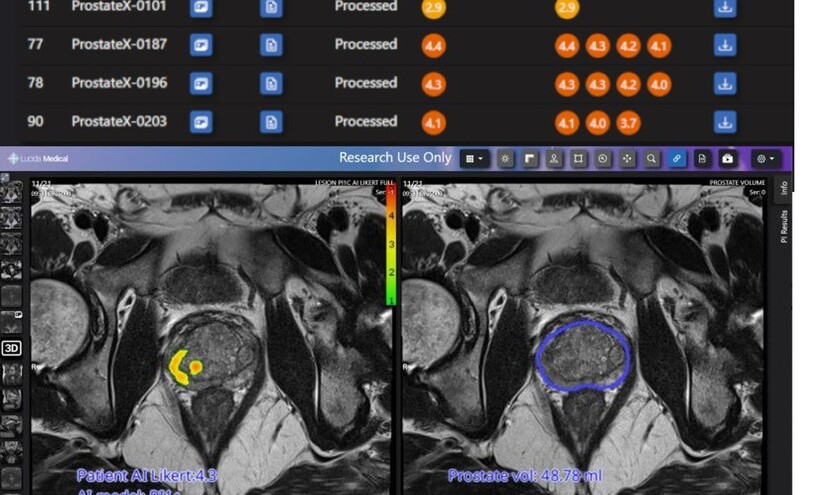Screen dimensions: 840x495
Task: Open report document for ProstateX-0196
Action: tap(271, 84)
